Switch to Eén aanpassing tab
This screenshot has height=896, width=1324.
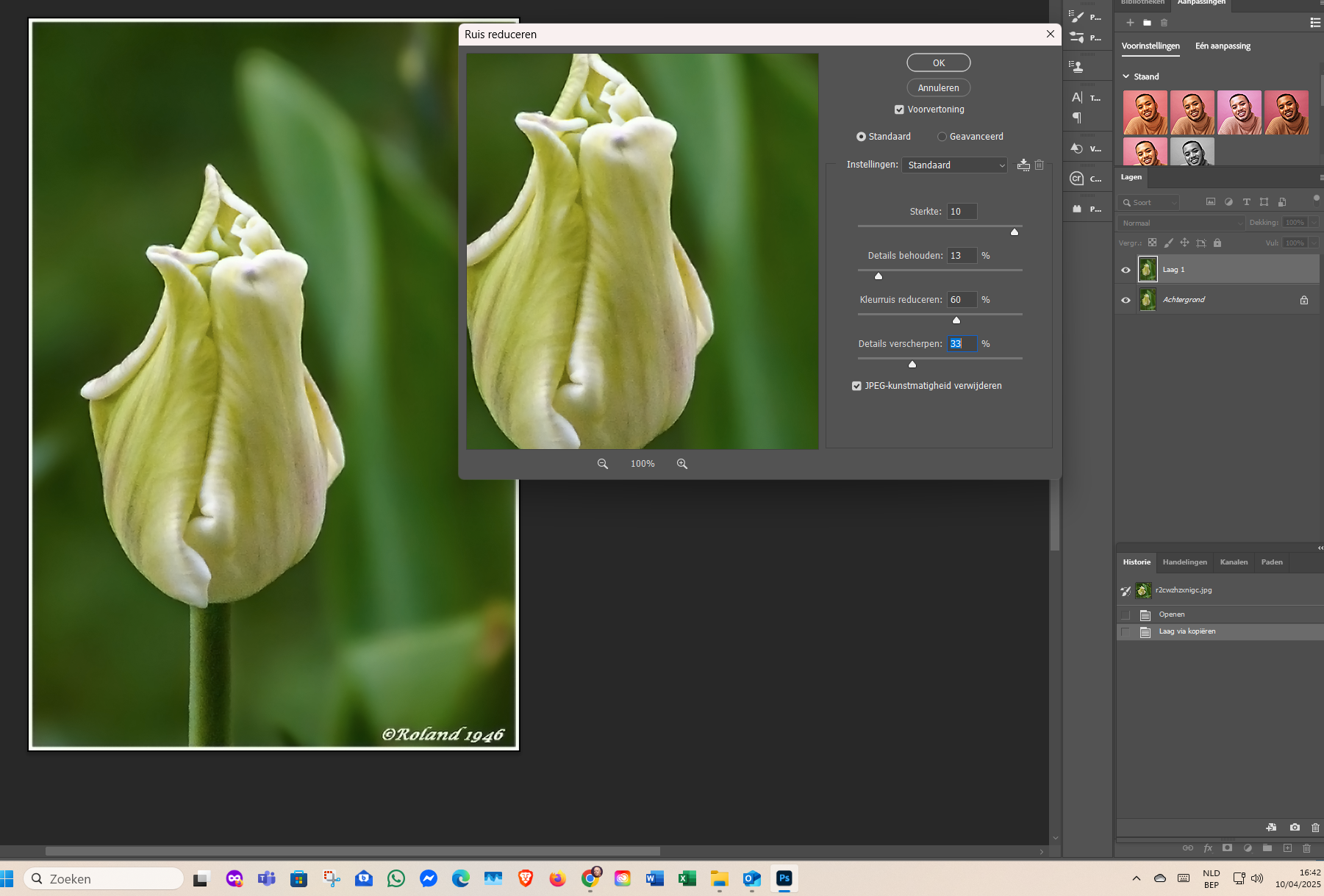coord(1223,46)
